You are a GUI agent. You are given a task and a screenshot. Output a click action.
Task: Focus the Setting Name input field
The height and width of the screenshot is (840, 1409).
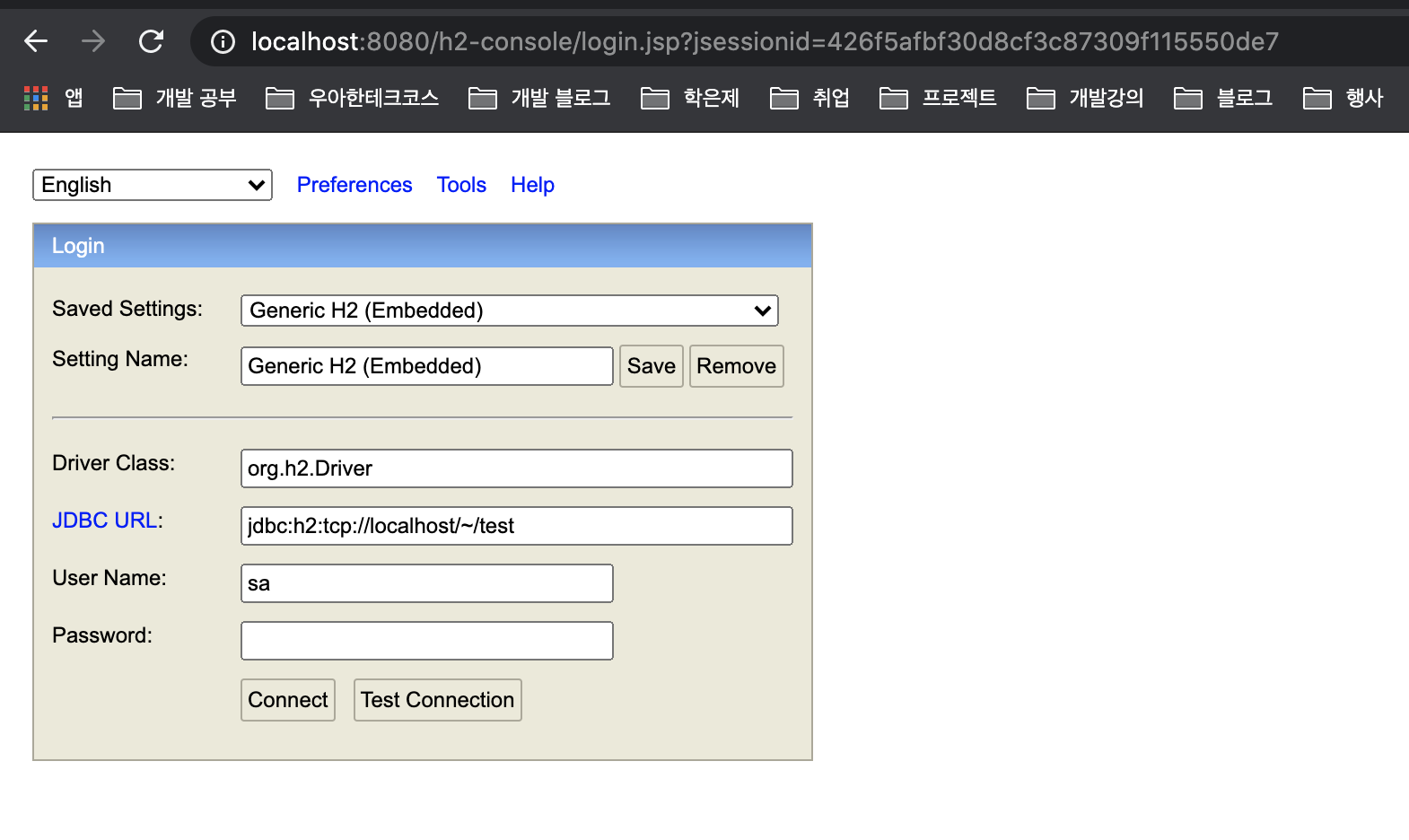click(x=427, y=366)
